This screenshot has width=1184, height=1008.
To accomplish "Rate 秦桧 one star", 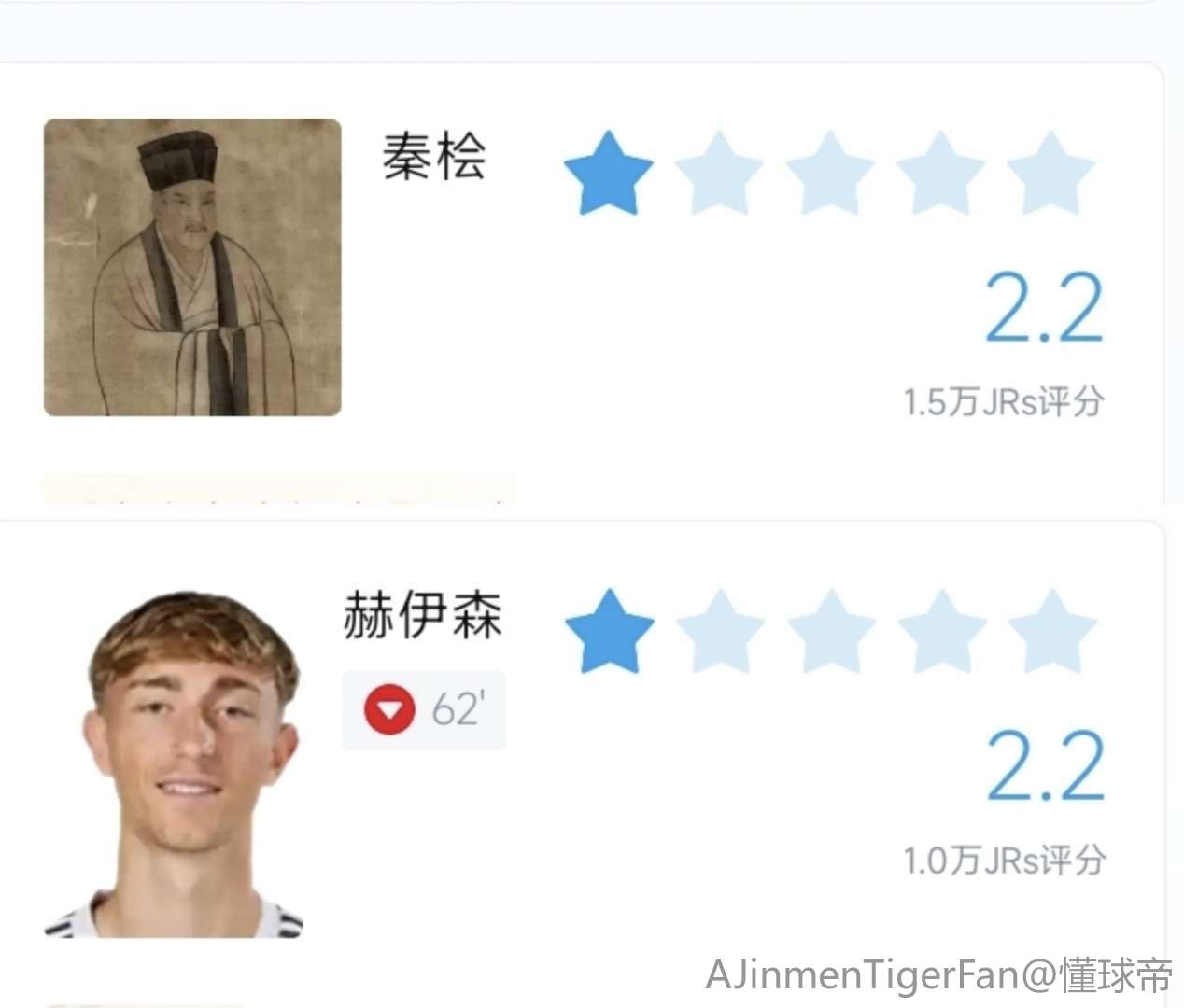I will 608,174.
